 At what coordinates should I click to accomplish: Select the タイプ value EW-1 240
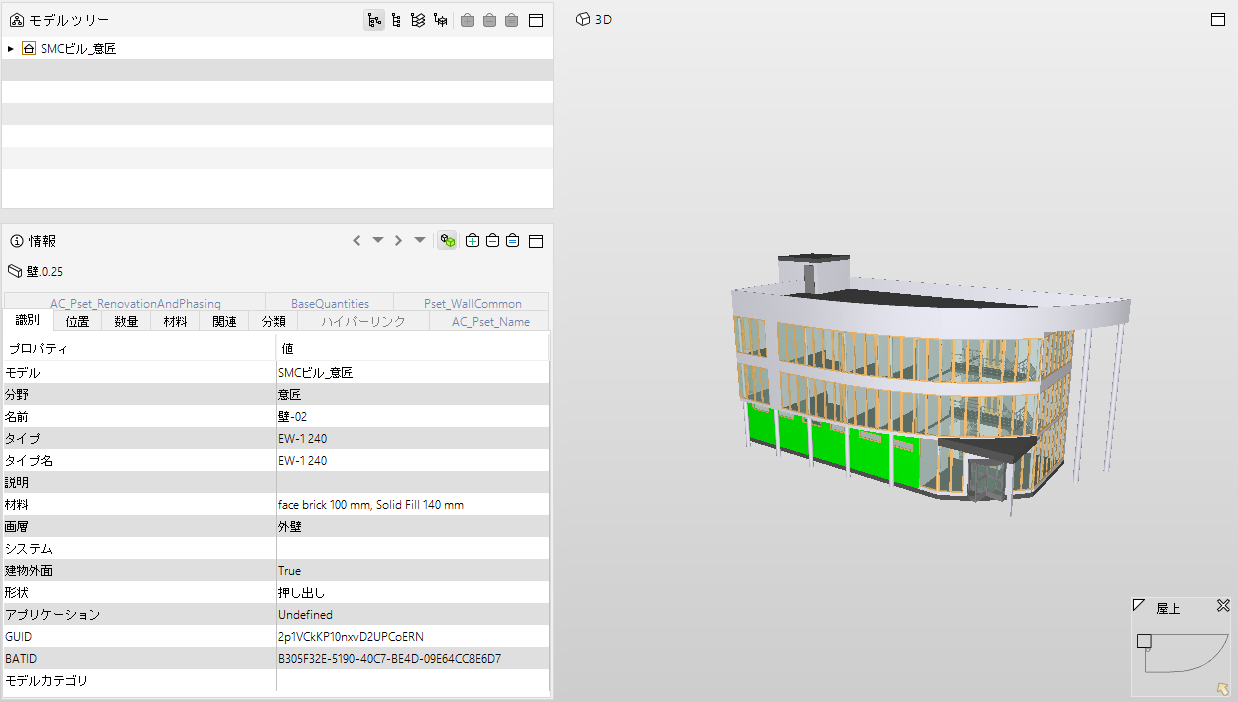pyautogui.click(x=302, y=439)
